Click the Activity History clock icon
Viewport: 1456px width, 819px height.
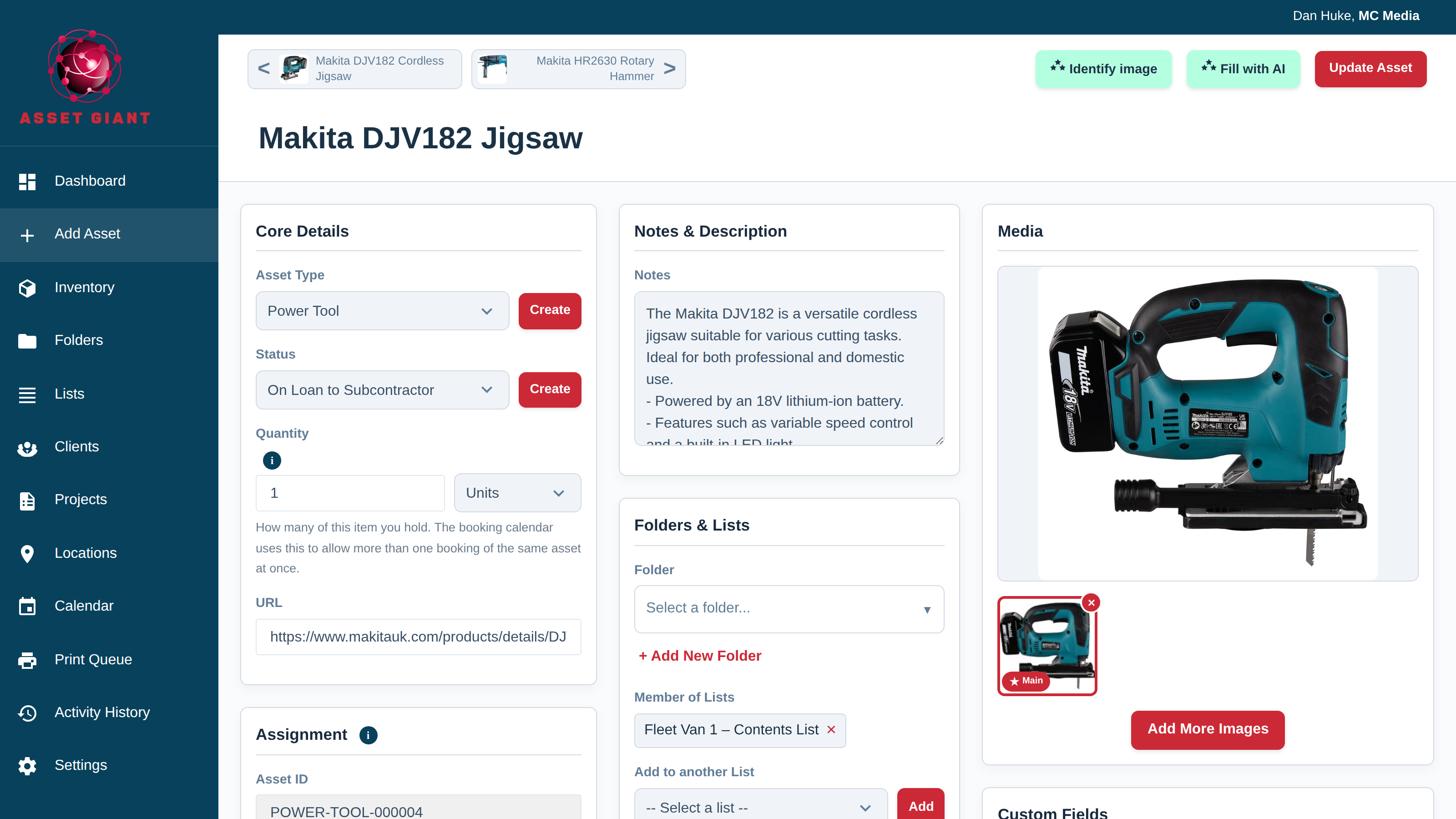pos(27,713)
